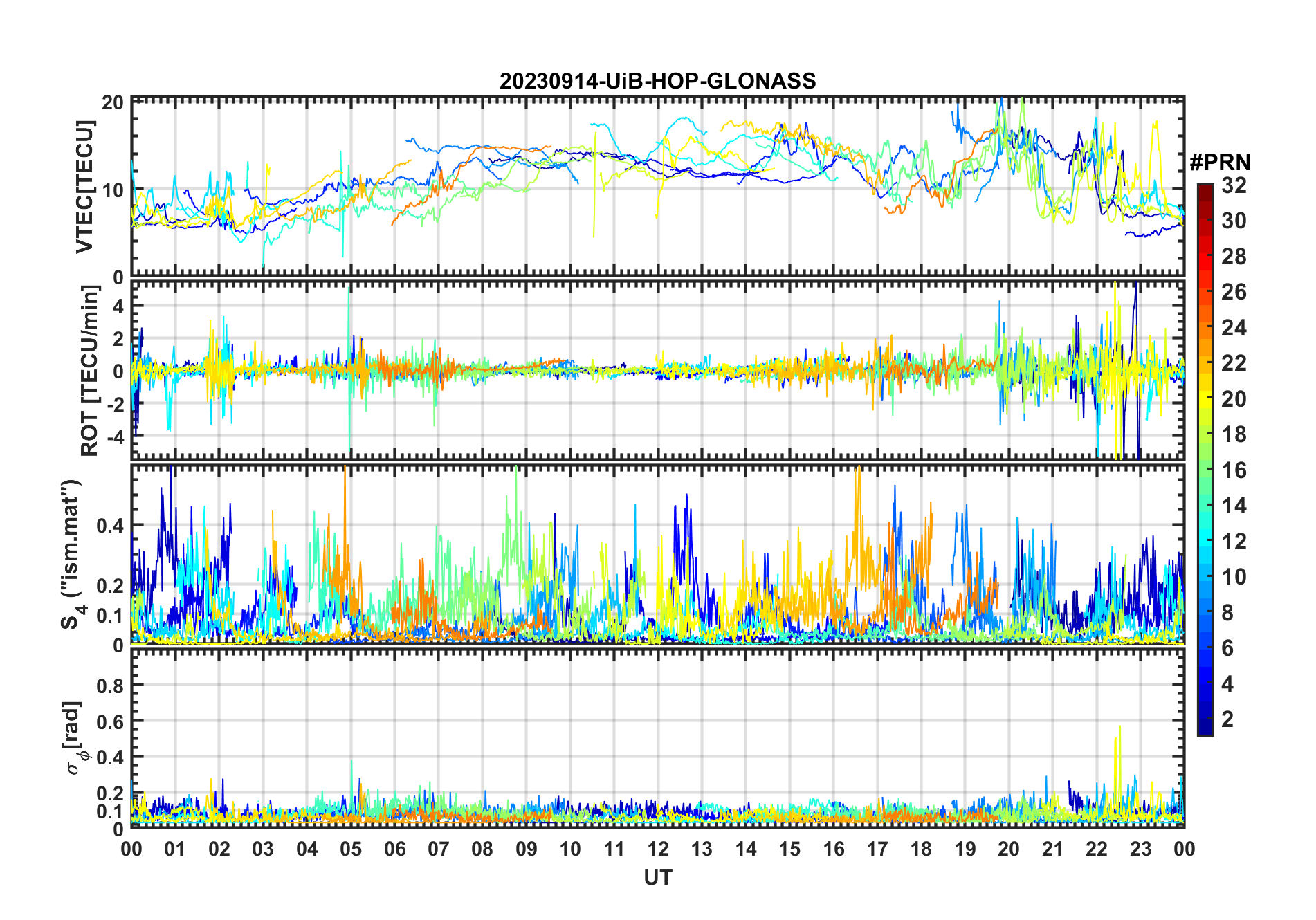Screen dimensions: 1316x920
Task: Click x-axis tick label 09
Action: pyautogui.click(x=527, y=849)
